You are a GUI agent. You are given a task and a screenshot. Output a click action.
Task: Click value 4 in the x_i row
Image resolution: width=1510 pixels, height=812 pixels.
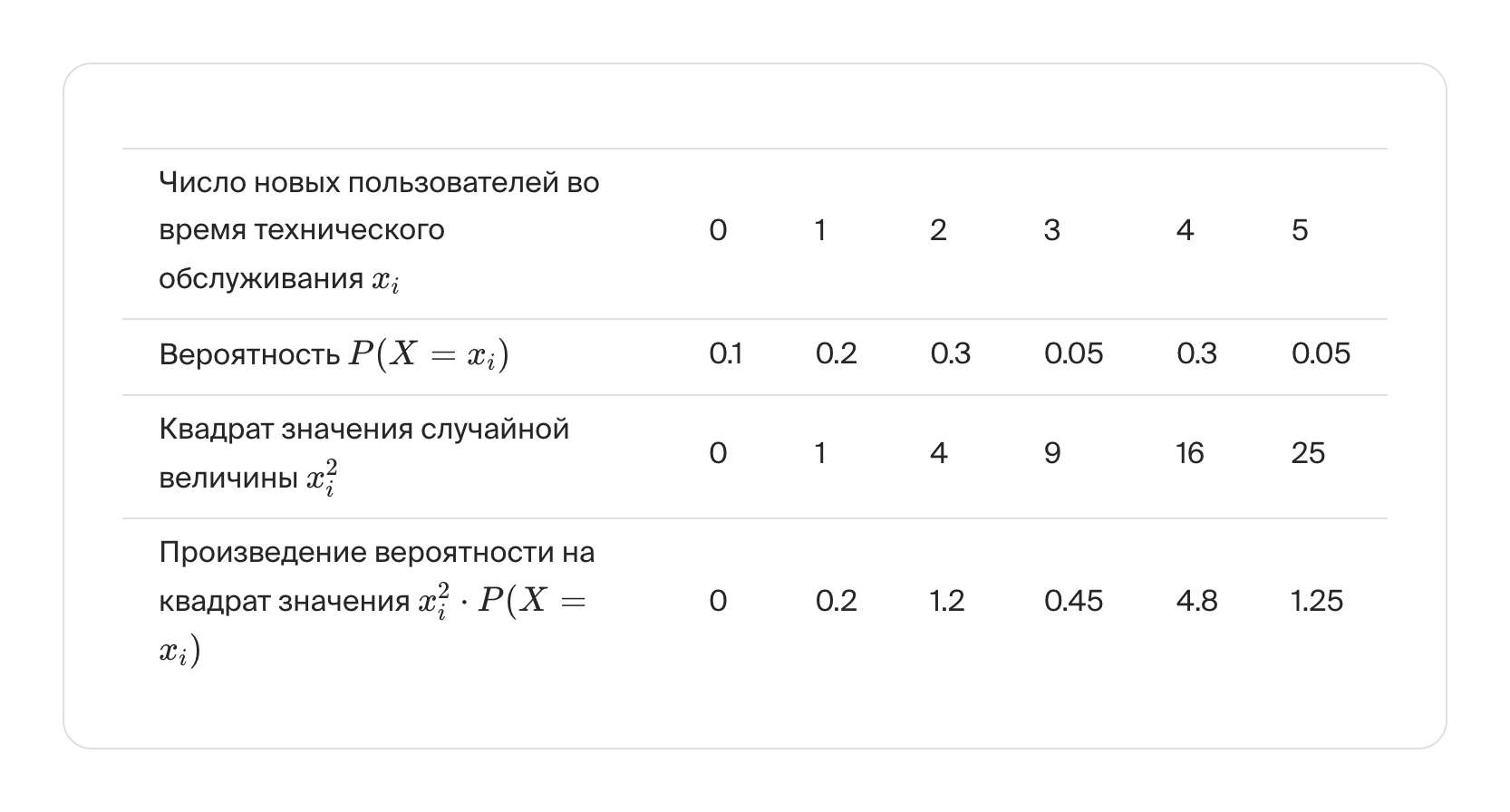(1185, 231)
